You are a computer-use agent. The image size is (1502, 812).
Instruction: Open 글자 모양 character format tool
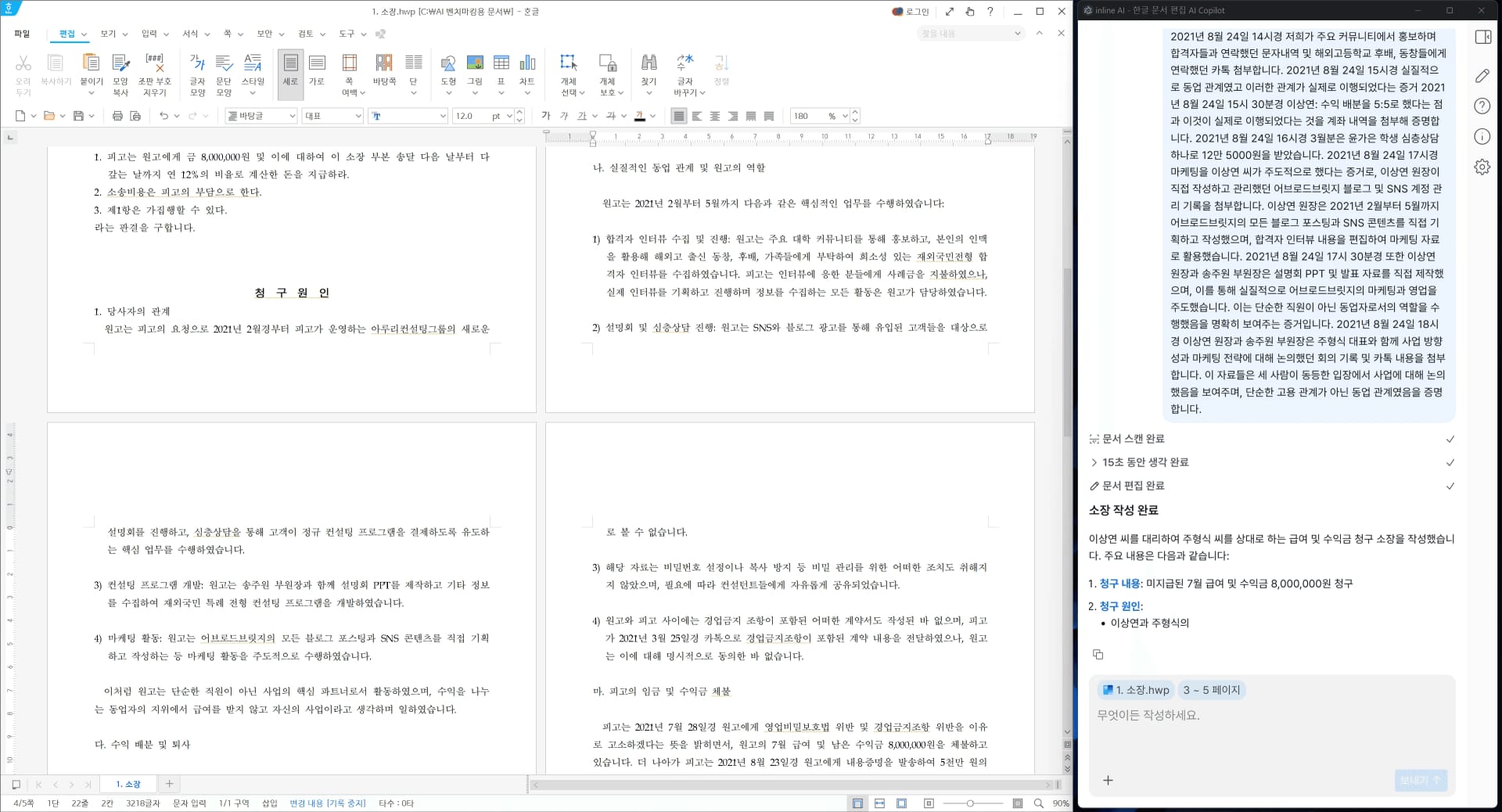pyautogui.click(x=197, y=64)
